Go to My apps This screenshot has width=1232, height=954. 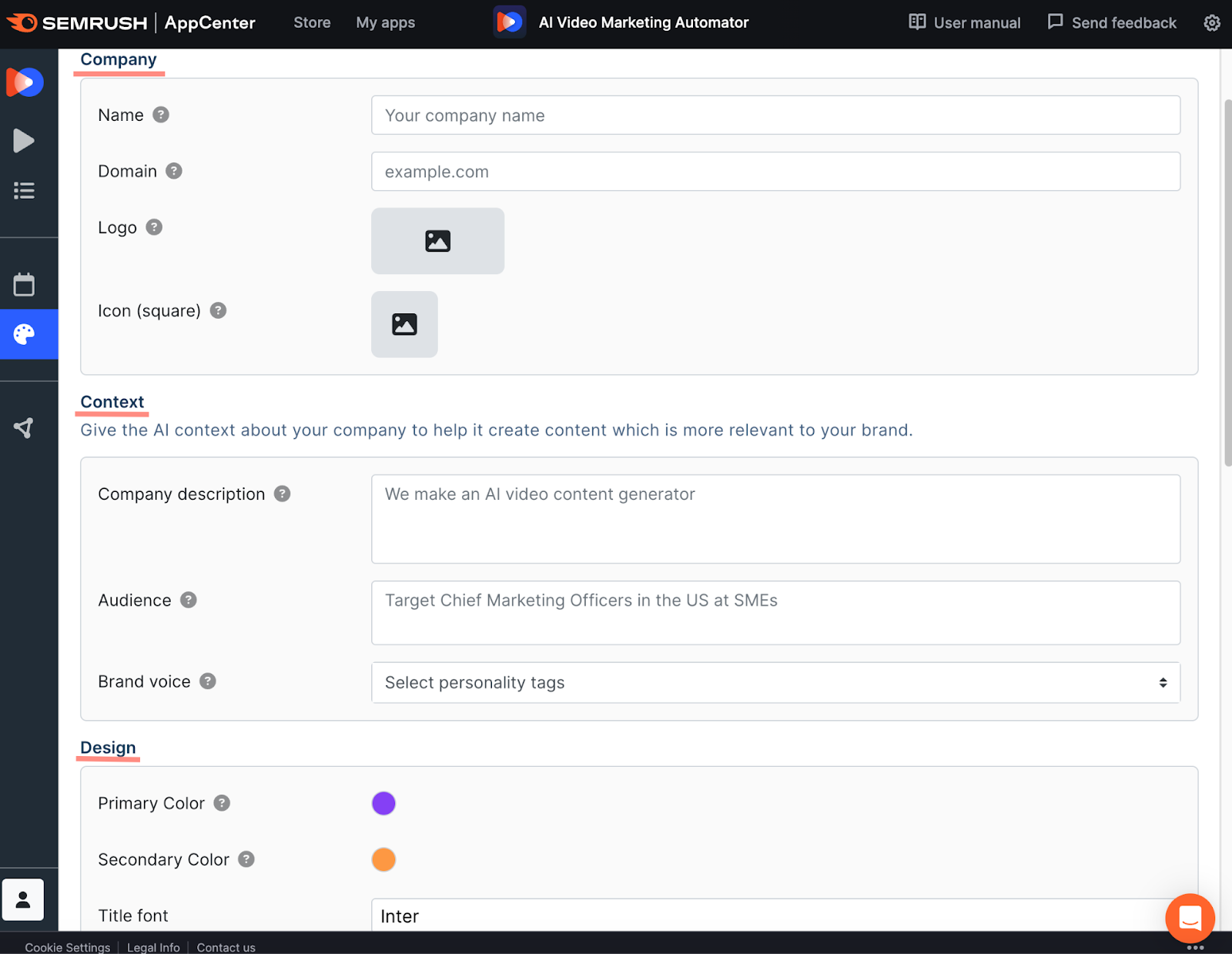pyautogui.click(x=385, y=23)
